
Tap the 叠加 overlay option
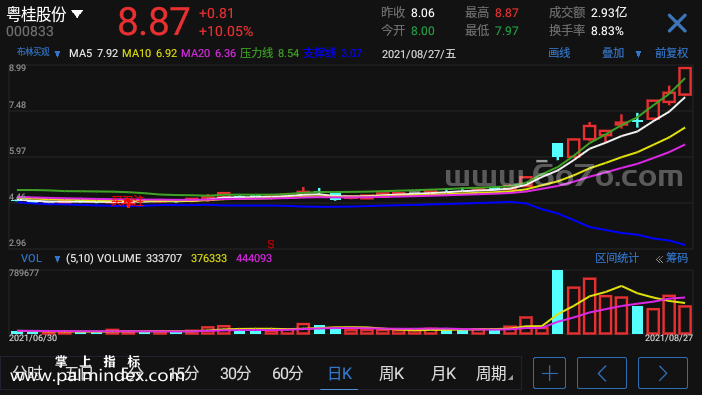tap(613, 53)
